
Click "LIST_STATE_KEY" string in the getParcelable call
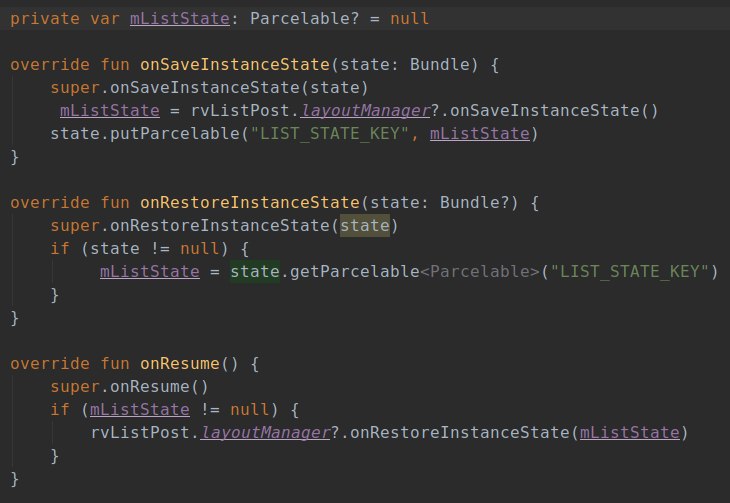click(630, 272)
